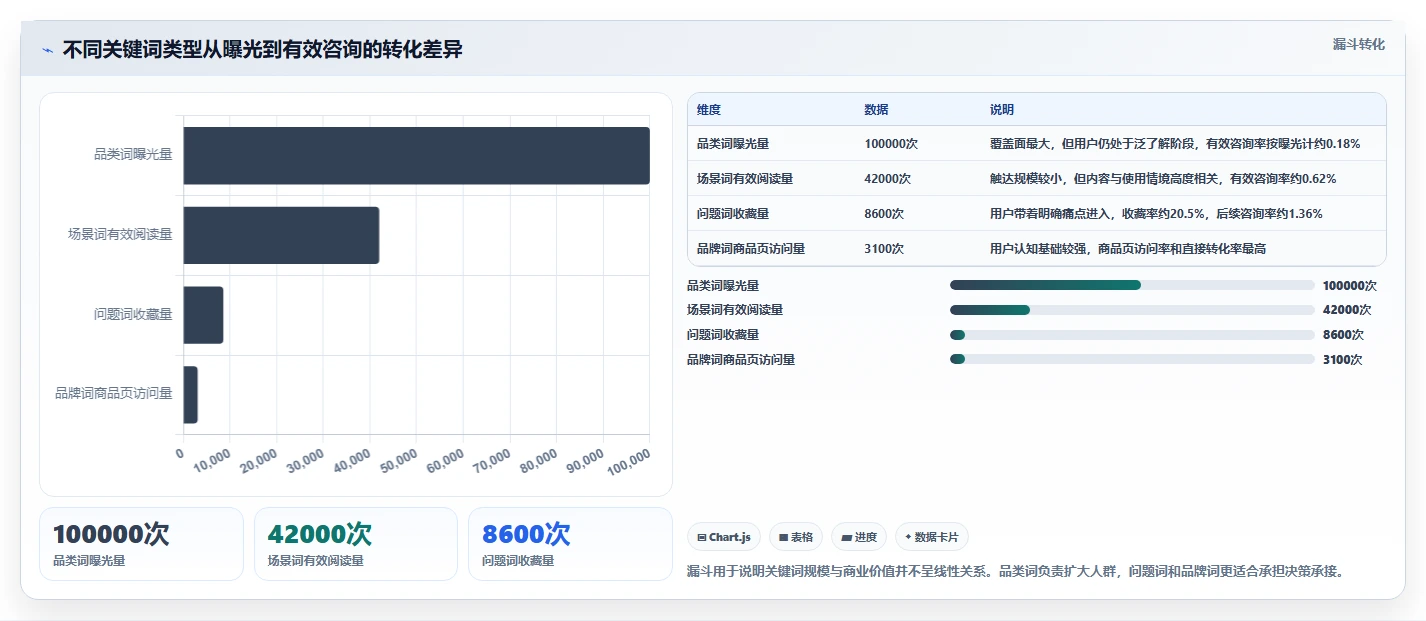
Task: Click the 说明 column header
Action: pos(1001,109)
